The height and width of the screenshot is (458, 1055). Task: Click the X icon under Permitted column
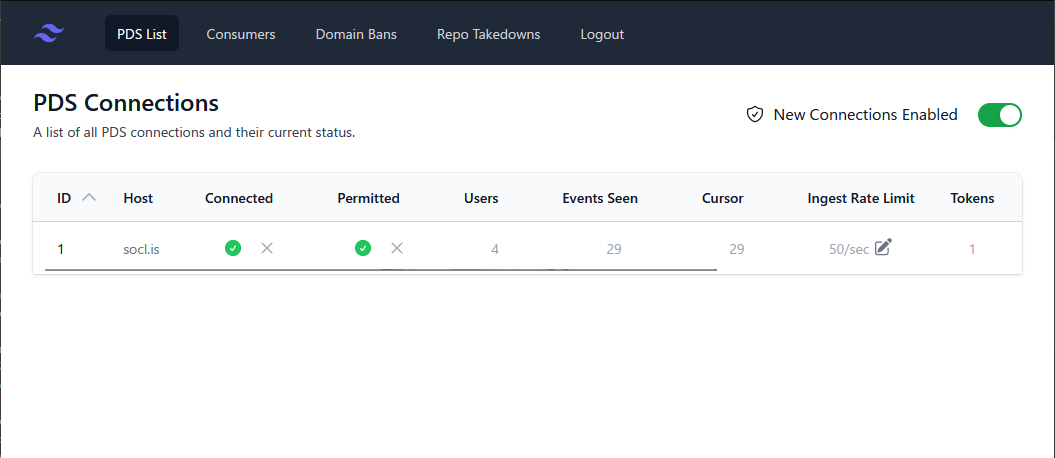click(x=397, y=248)
